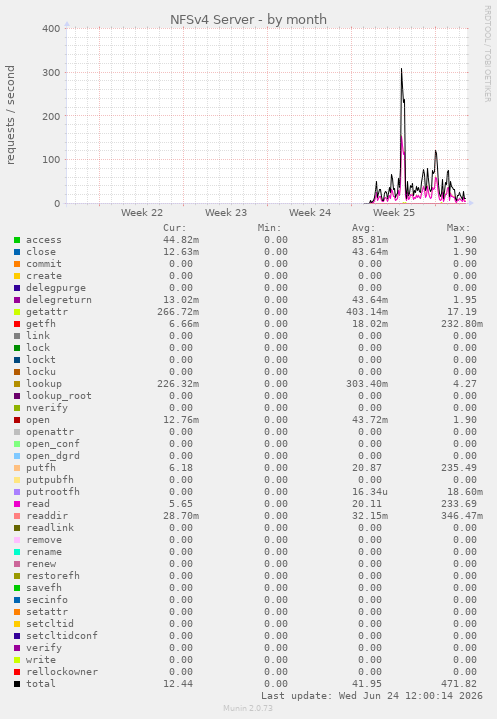Viewport: 497px width, 719px height.
Task: Select the 'Cur:' column header
Action: point(175,228)
